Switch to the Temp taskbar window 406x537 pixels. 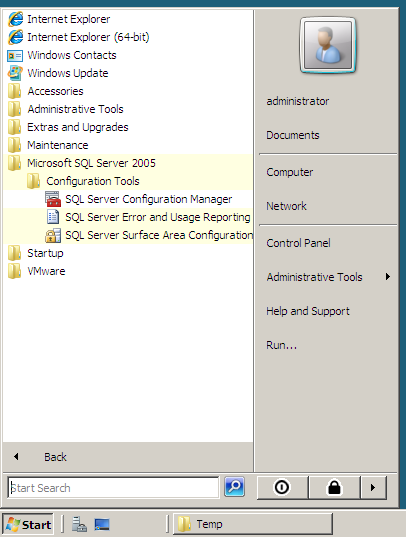click(253, 524)
